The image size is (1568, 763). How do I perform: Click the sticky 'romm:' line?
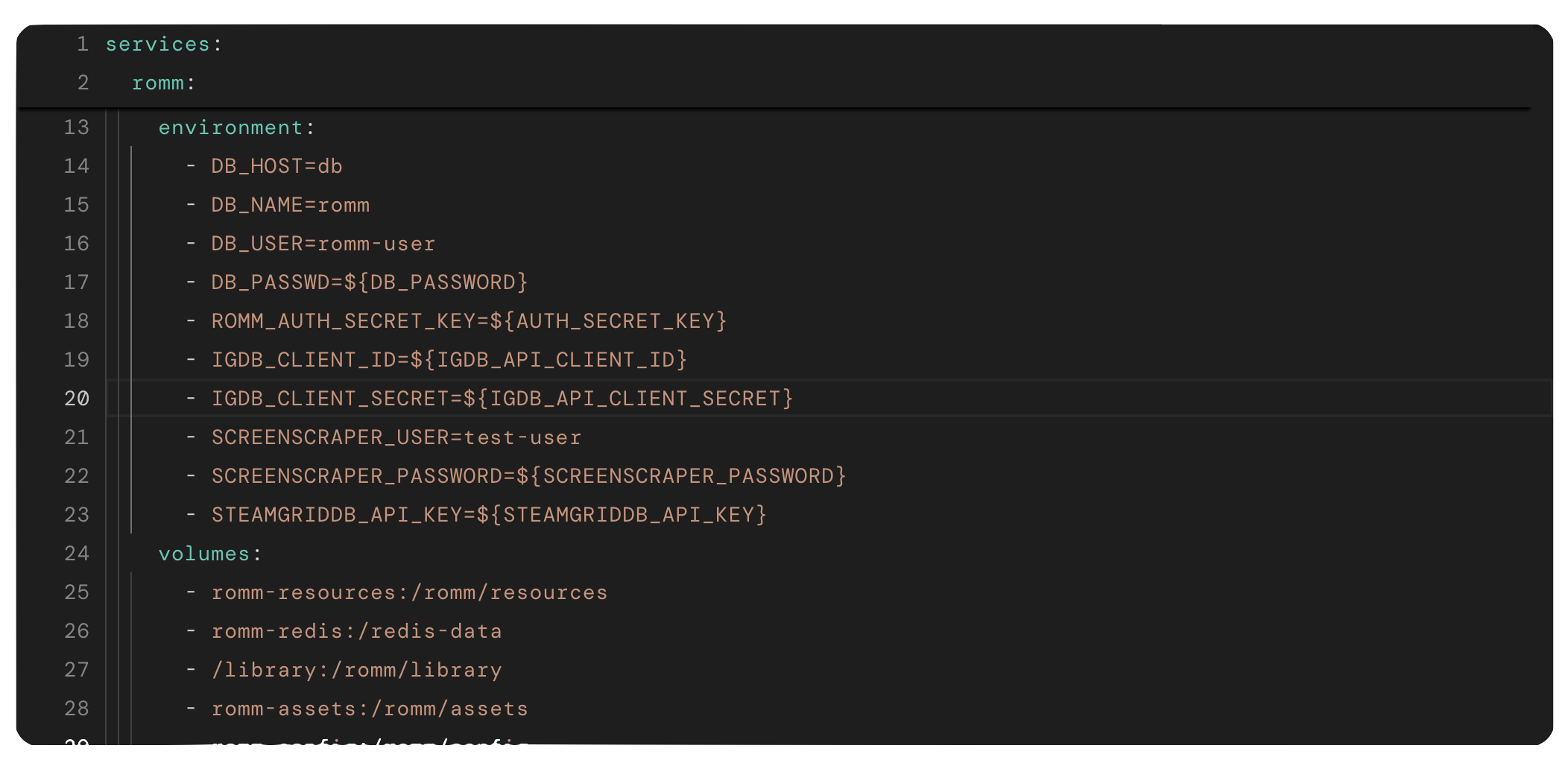(164, 83)
